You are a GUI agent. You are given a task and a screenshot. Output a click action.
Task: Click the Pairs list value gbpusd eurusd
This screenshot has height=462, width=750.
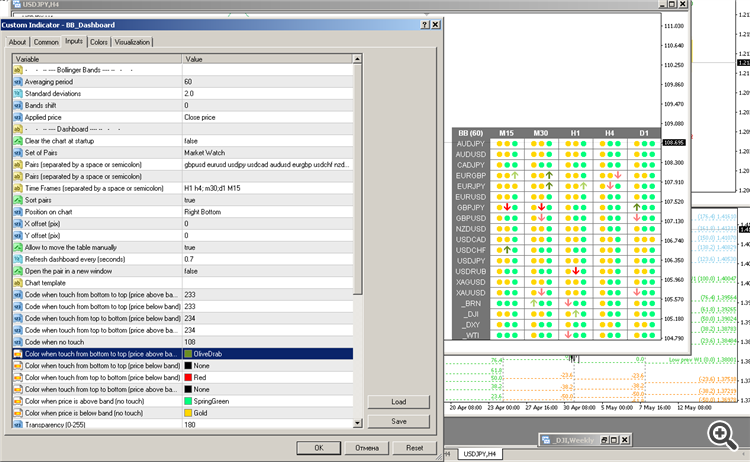(x=267, y=165)
